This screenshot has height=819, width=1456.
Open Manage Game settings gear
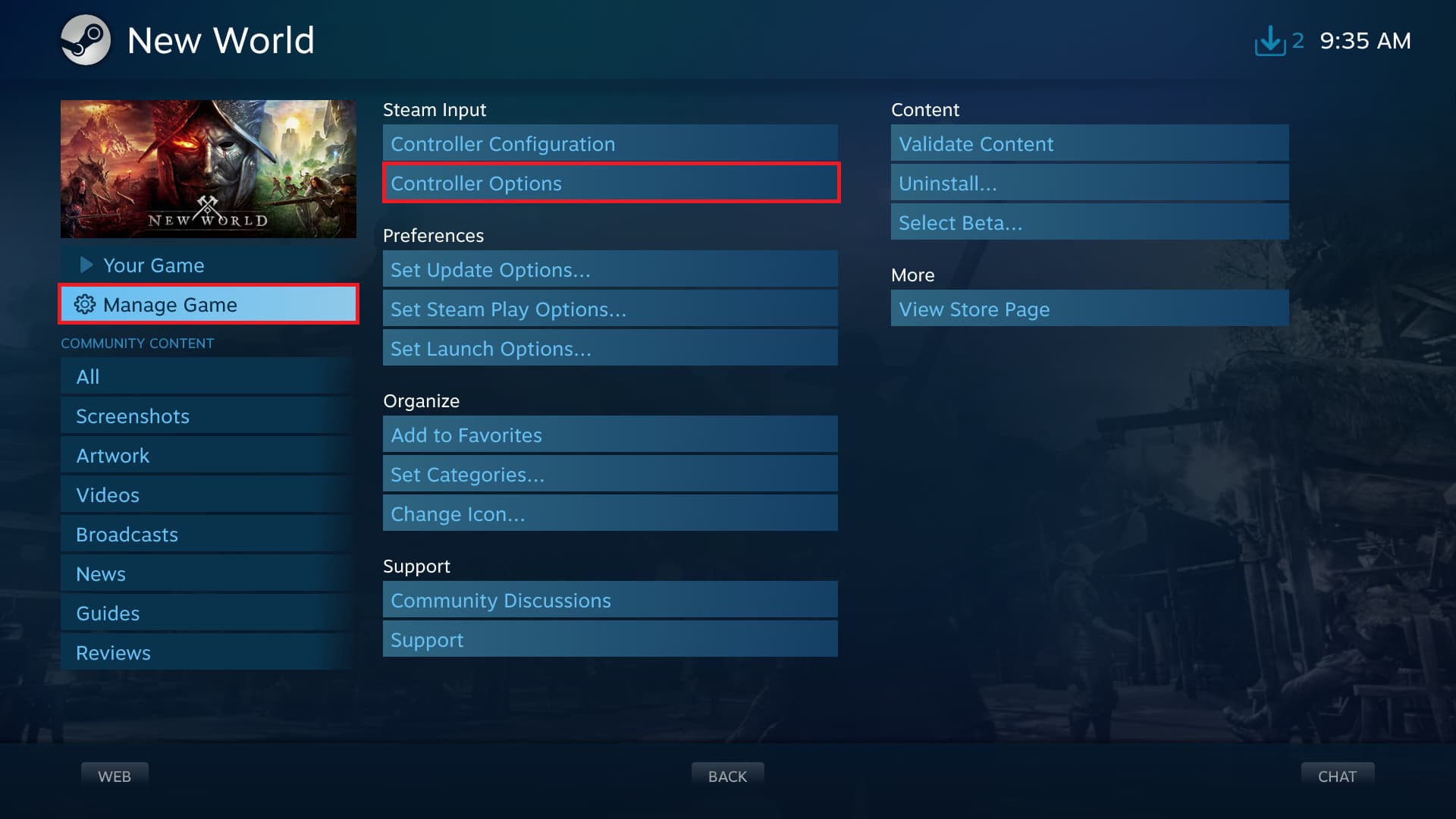tap(84, 305)
